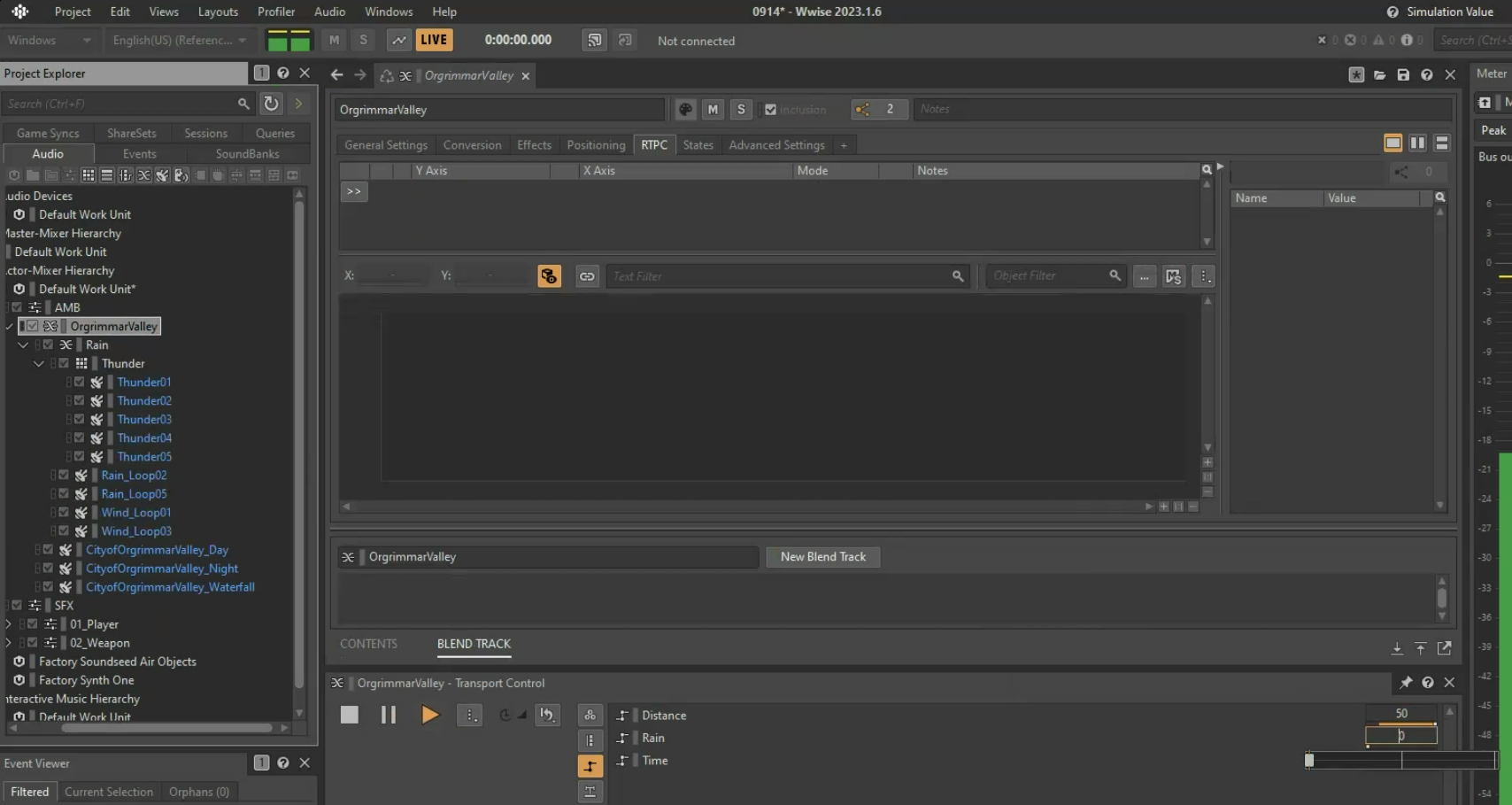Switch to SoundBanks tab

(248, 153)
